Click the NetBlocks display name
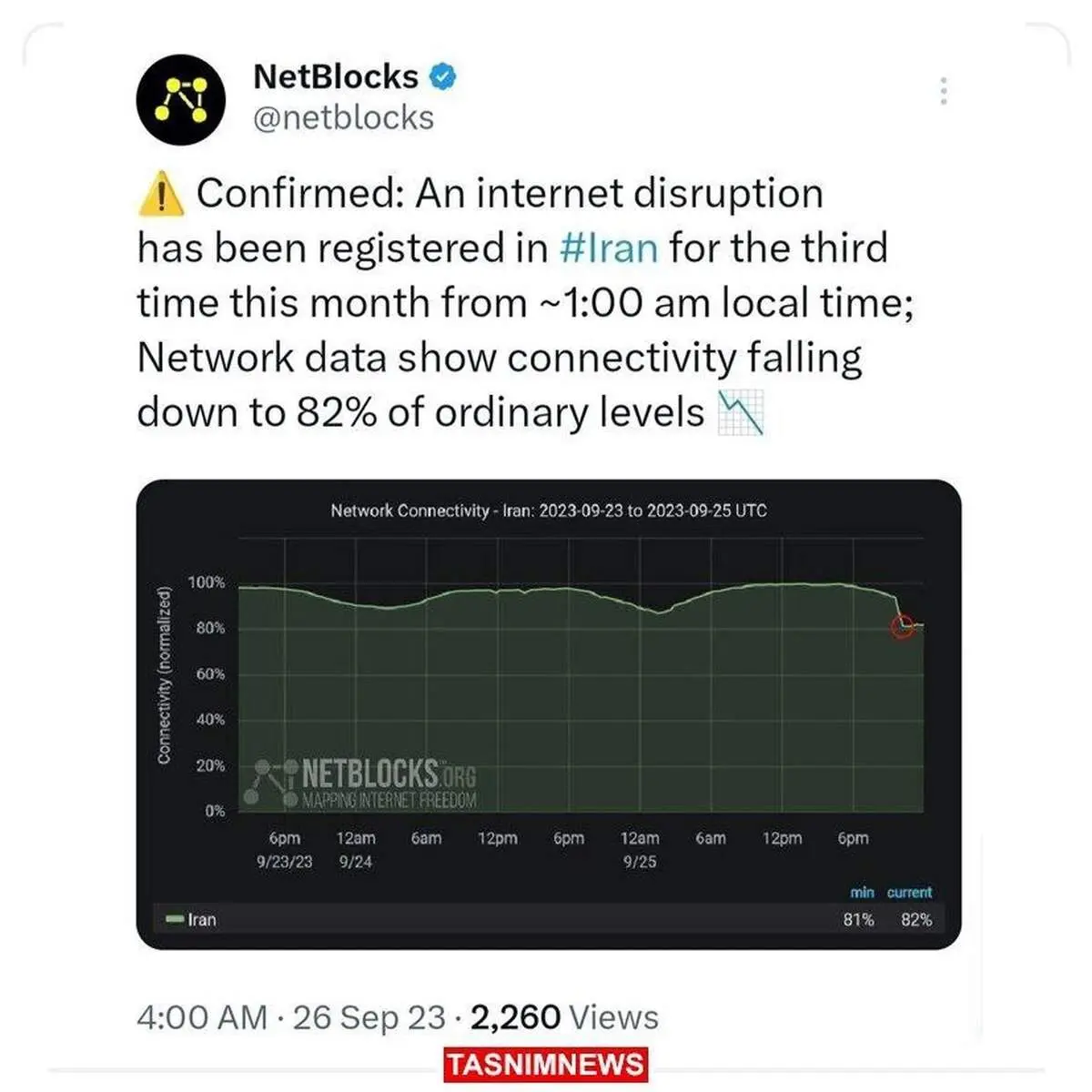 click(x=336, y=76)
